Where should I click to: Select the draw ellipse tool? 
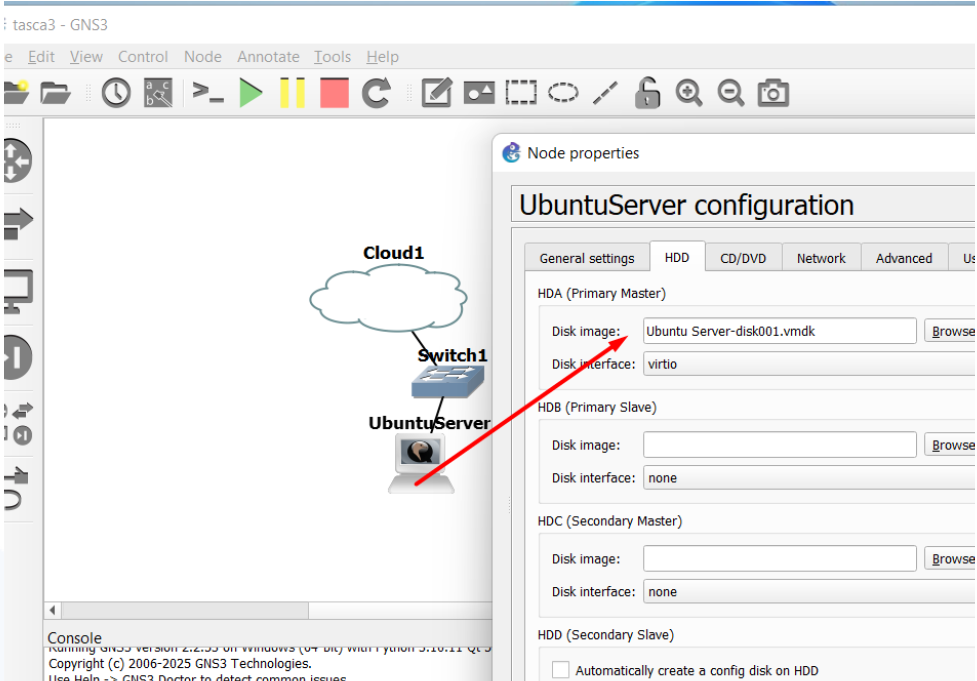[563, 93]
